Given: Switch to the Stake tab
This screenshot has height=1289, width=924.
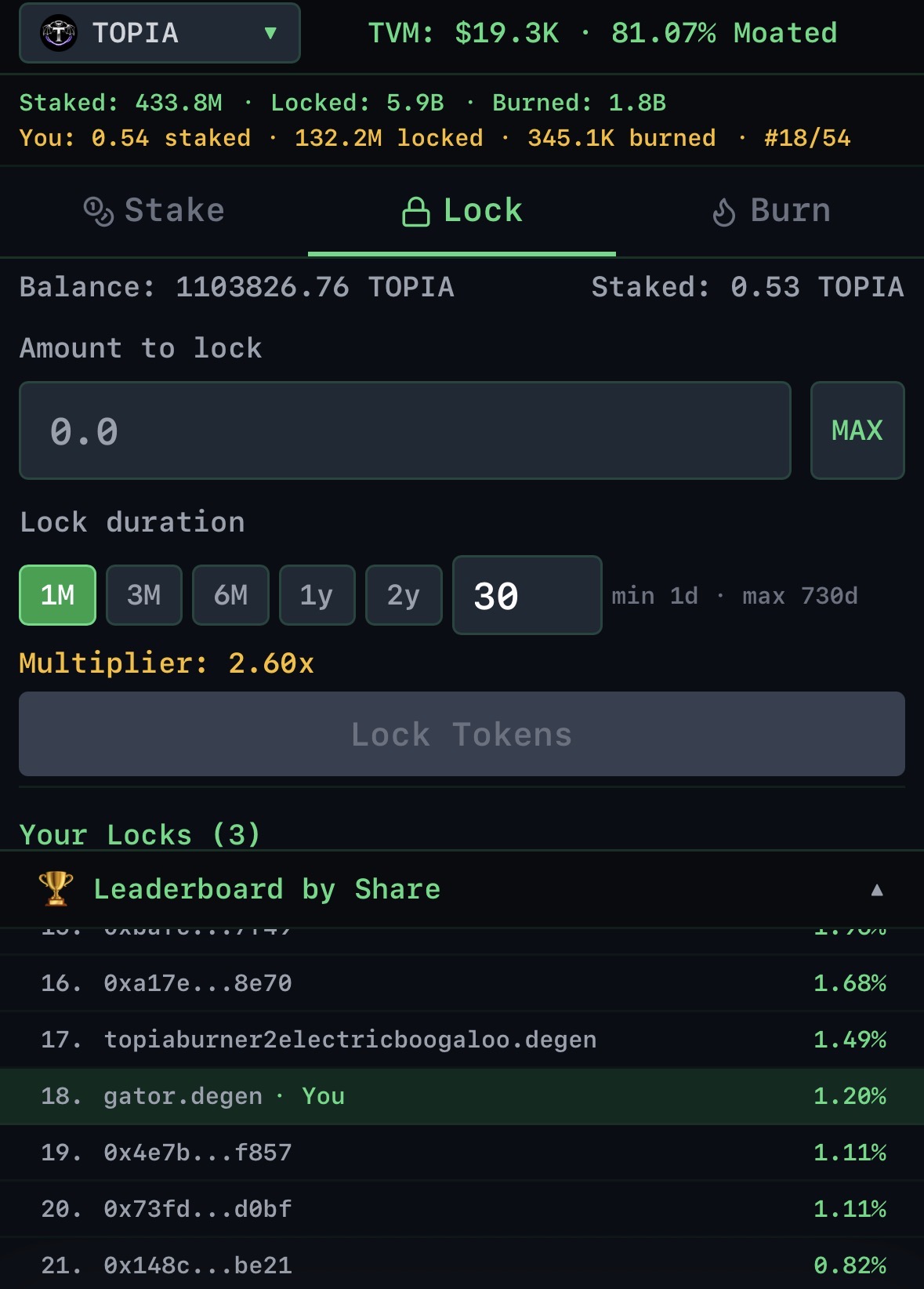Looking at the screenshot, I should pyautogui.click(x=154, y=211).
